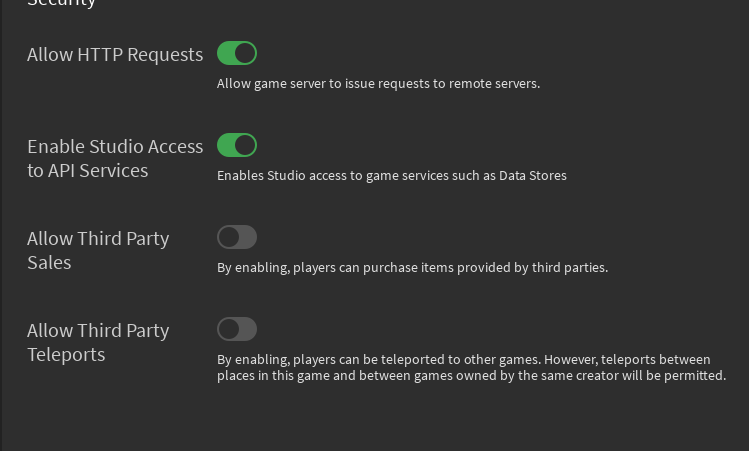
Task: Click the "Allow HTTP Requests" label text
Action: pos(115,55)
